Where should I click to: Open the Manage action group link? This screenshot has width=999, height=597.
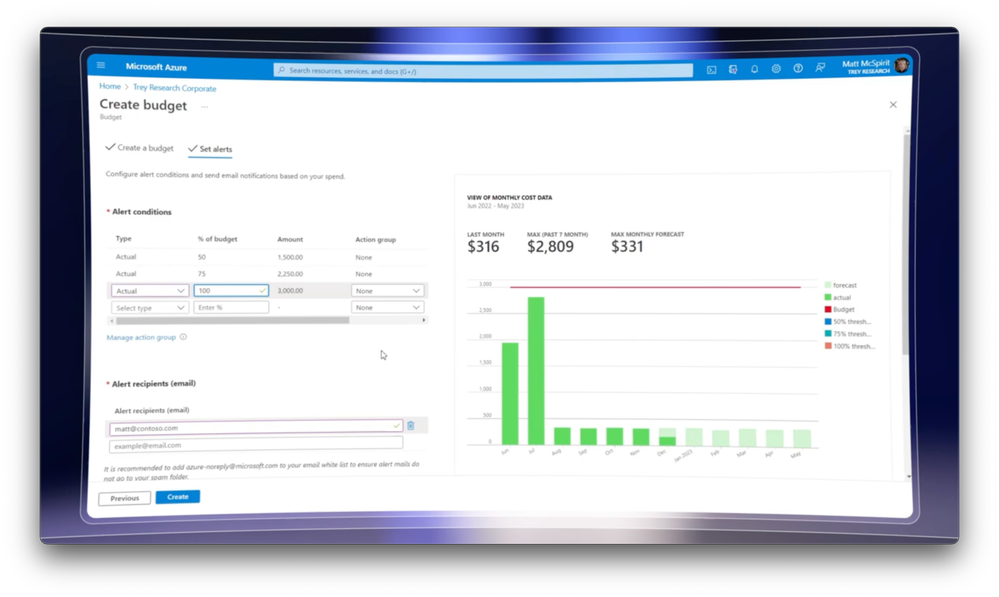pyautogui.click(x=141, y=337)
